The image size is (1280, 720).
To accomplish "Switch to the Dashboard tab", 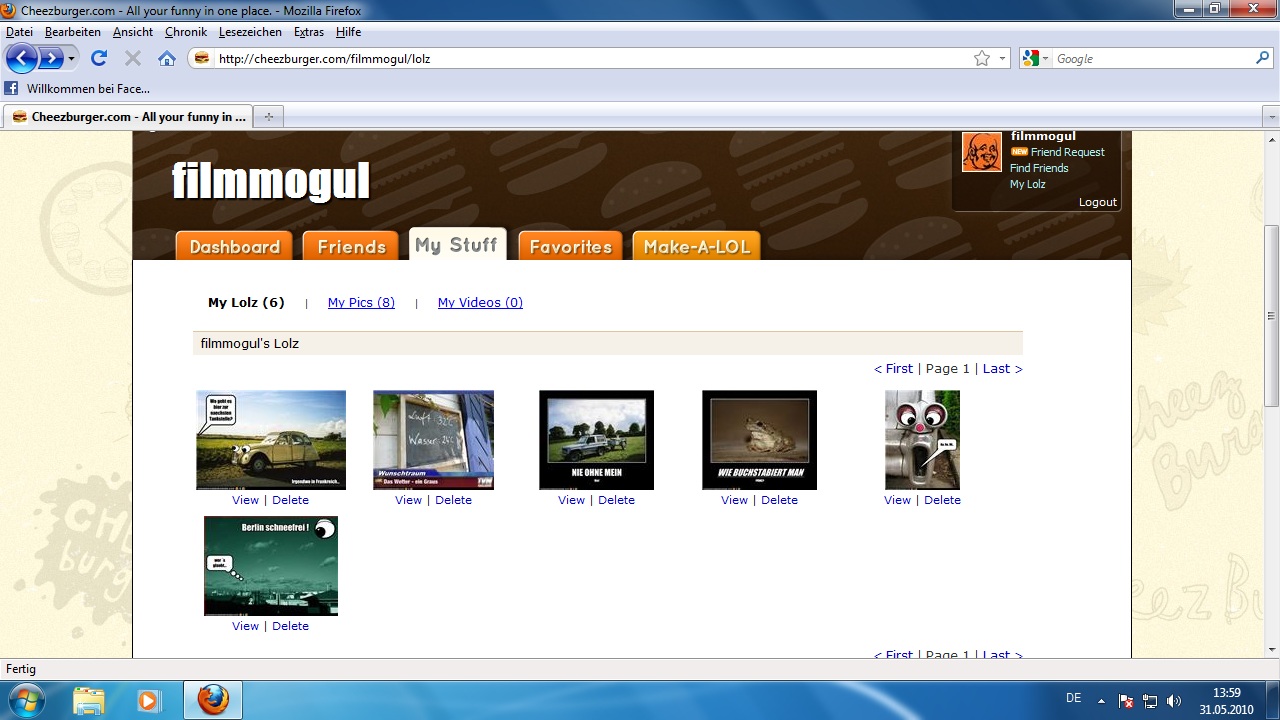I will click(x=235, y=246).
